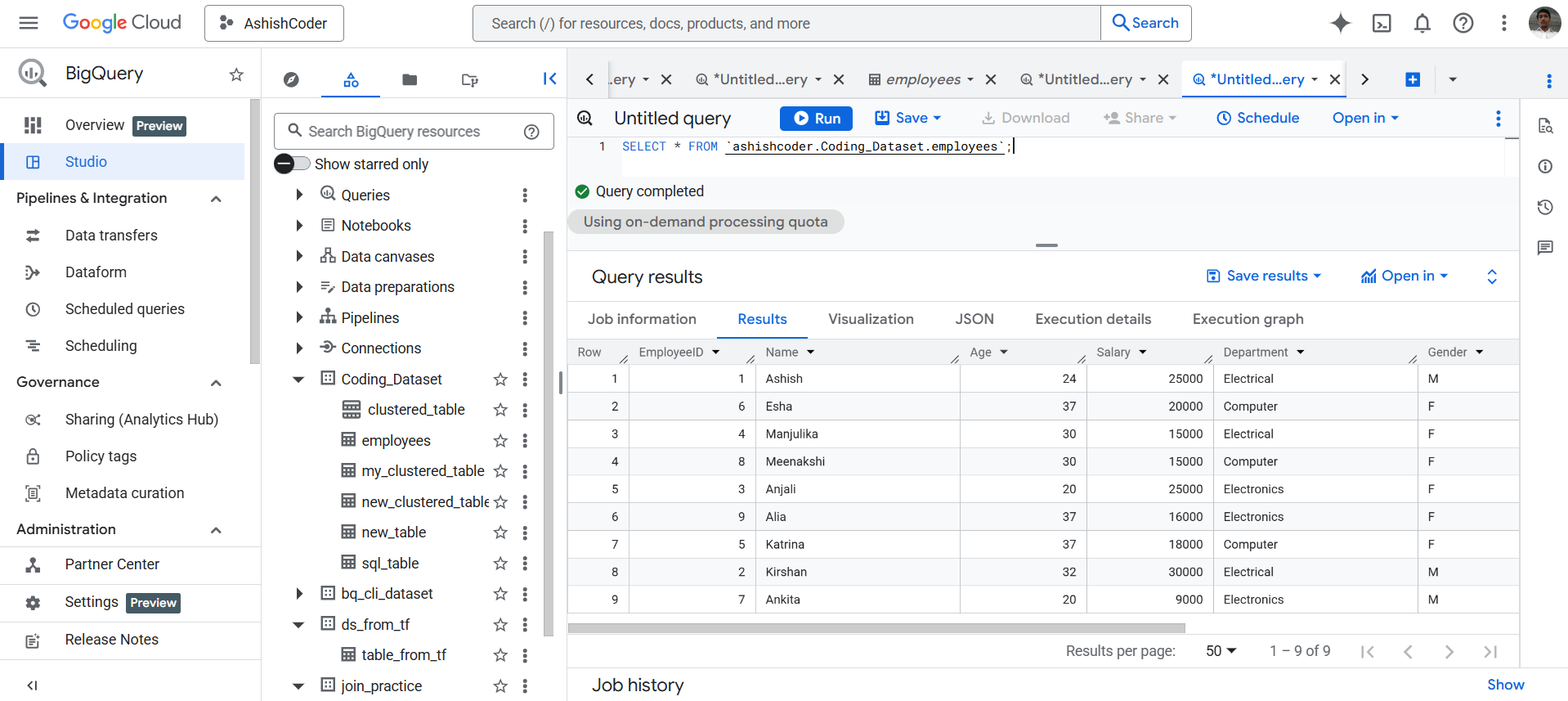Open the help question mark menu
Image resolution: width=1568 pixels, height=701 pixels.
click(1463, 23)
